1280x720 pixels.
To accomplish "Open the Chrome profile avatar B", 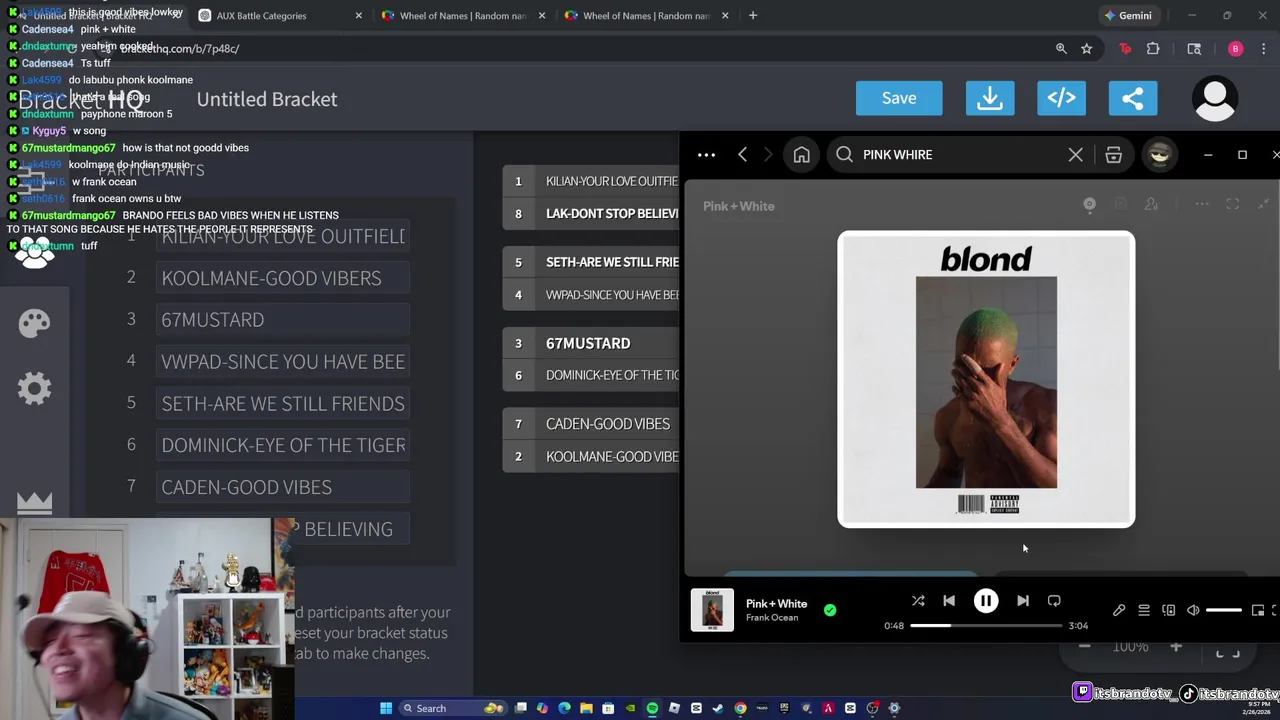I will pos(1235,49).
